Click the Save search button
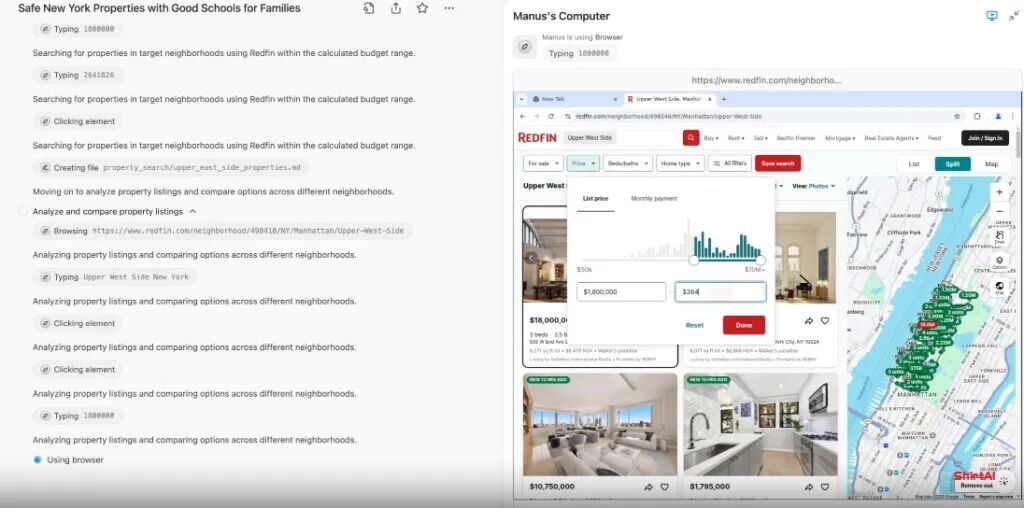This screenshot has height=508, width=1024. pos(778,163)
